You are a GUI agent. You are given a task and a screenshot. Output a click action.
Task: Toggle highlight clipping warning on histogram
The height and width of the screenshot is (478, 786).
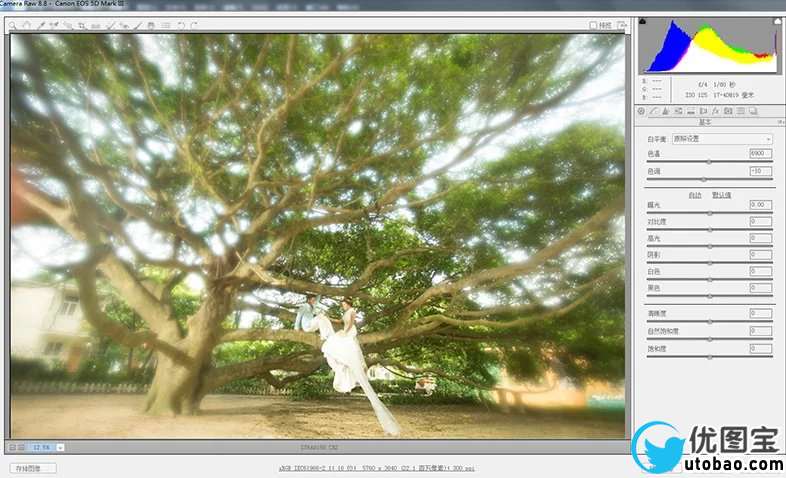pyautogui.click(x=777, y=21)
